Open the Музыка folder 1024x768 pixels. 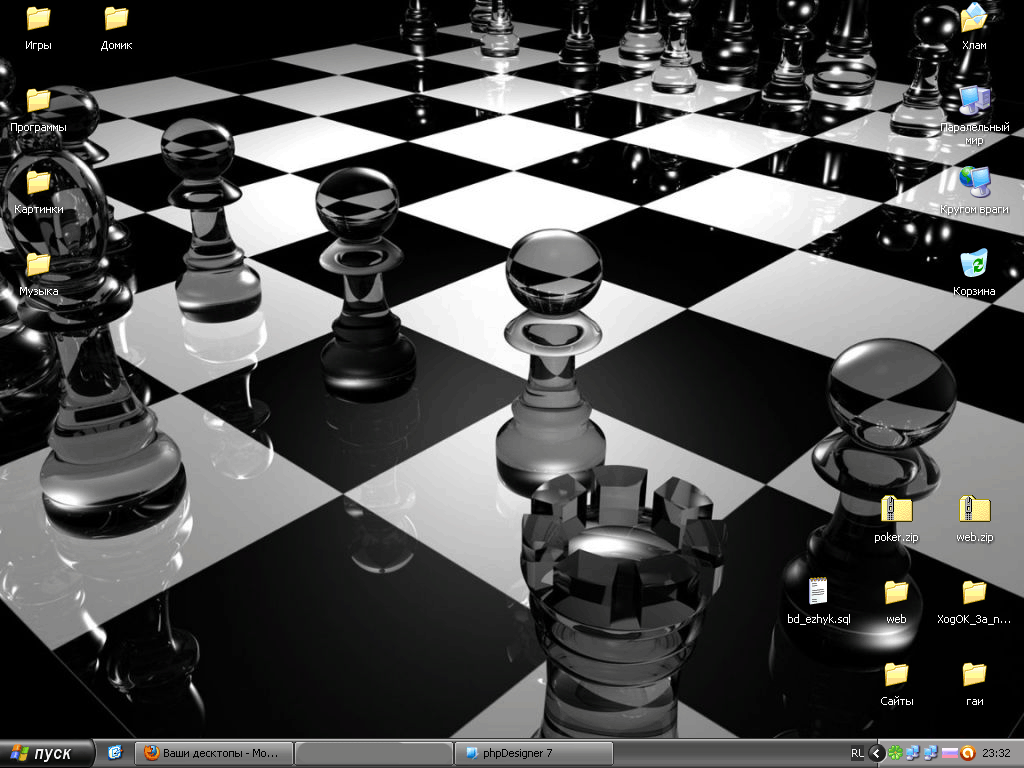(x=38, y=265)
